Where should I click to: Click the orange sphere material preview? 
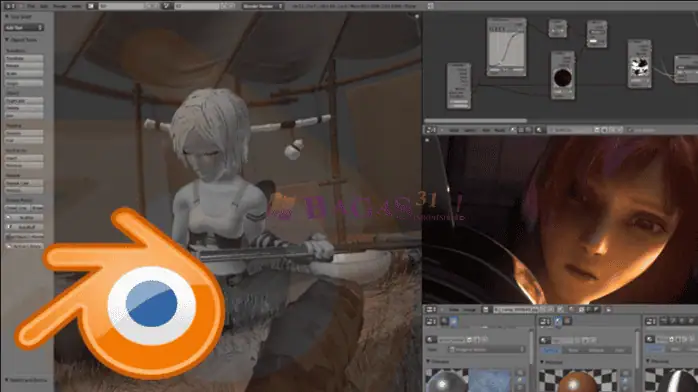pyautogui.click(x=578, y=381)
